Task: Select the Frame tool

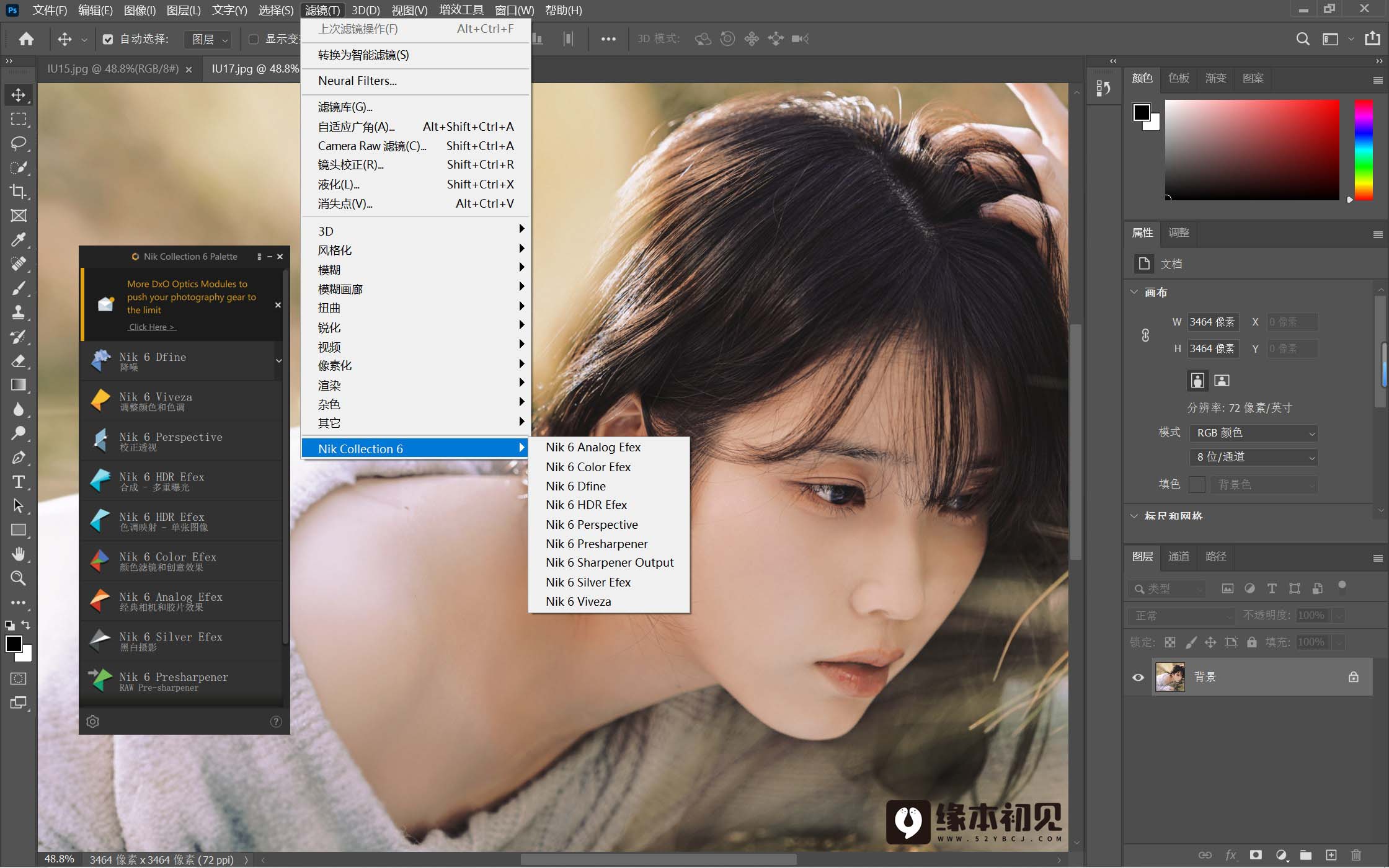Action: pos(19,216)
